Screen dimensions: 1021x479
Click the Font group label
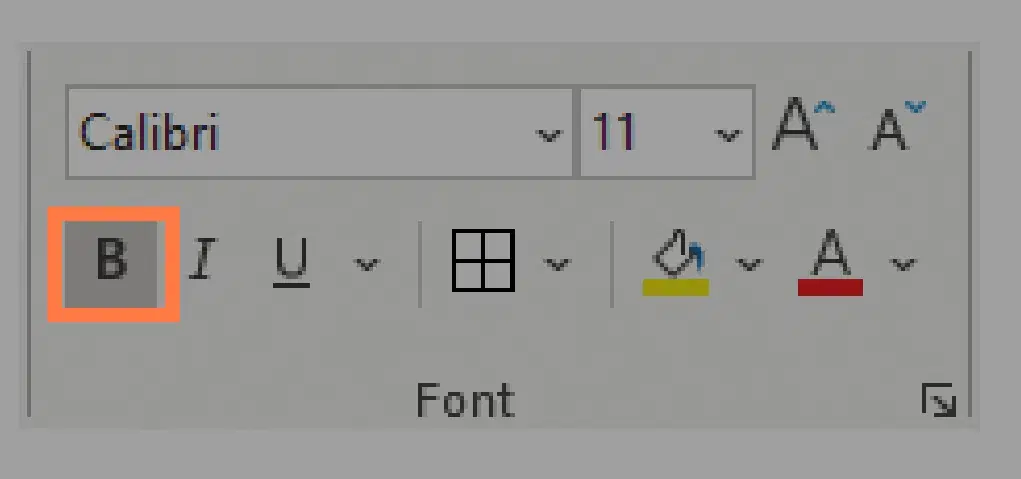[x=466, y=400]
